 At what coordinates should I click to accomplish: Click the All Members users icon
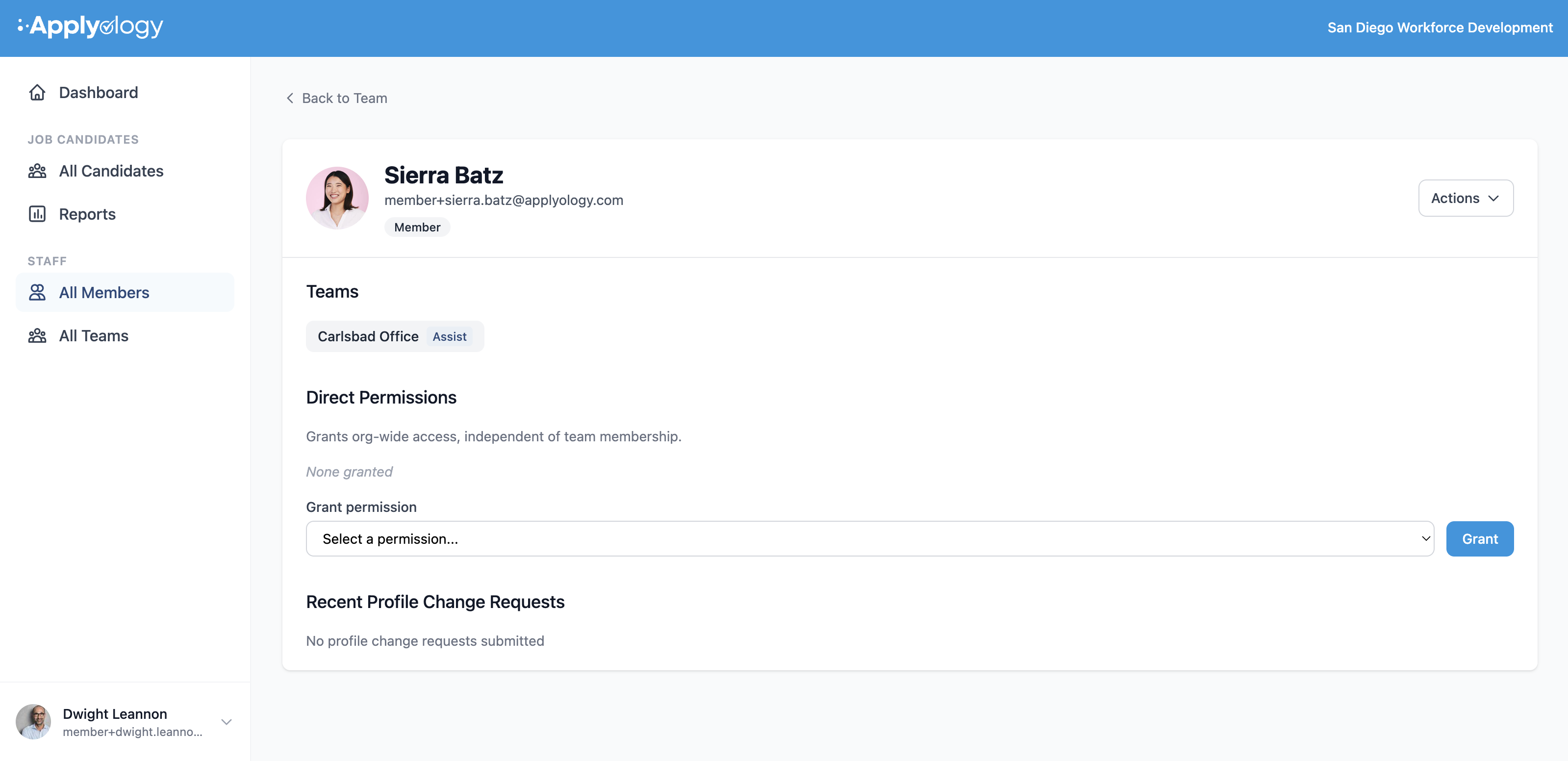(37, 293)
